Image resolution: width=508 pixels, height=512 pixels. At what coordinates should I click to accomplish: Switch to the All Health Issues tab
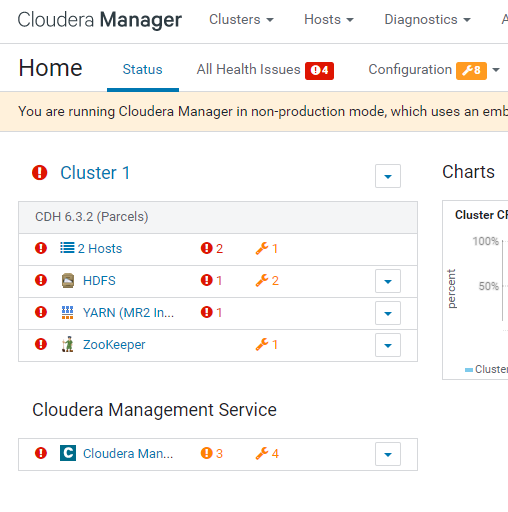tap(248, 70)
